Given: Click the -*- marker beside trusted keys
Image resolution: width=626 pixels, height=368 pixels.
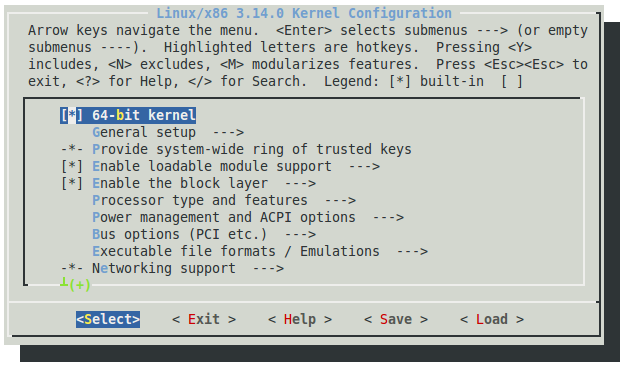Looking at the screenshot, I should click(x=72, y=149).
